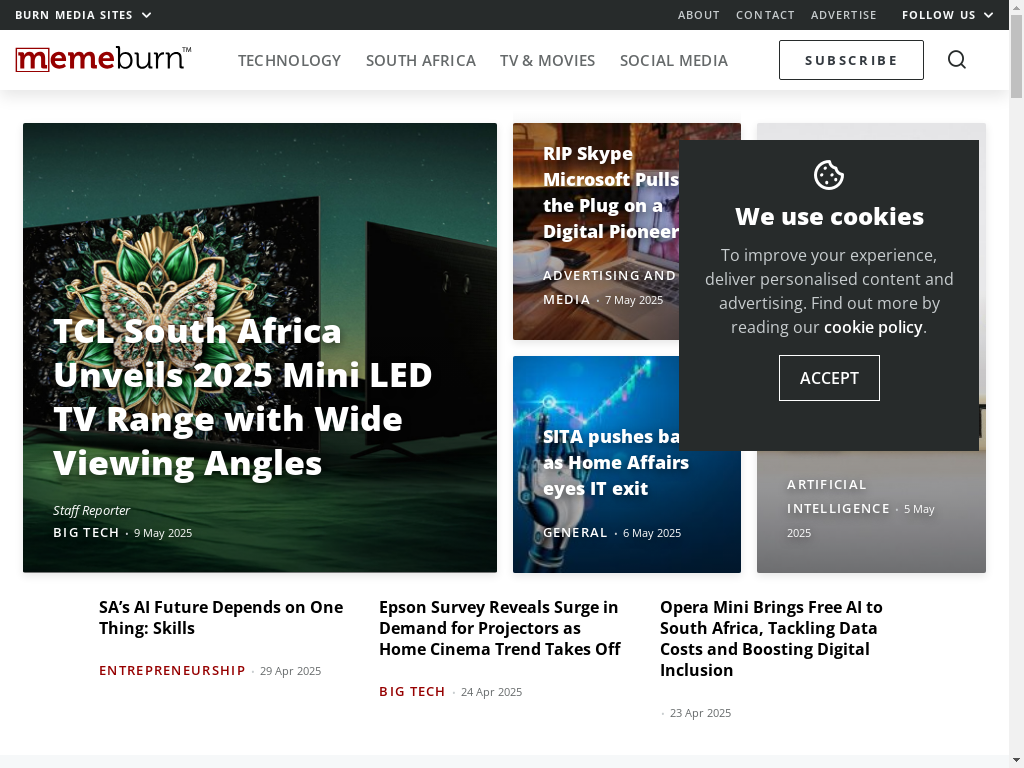The image size is (1024, 768).
Task: Open the RIP Skype article tile
Action: 611,193
